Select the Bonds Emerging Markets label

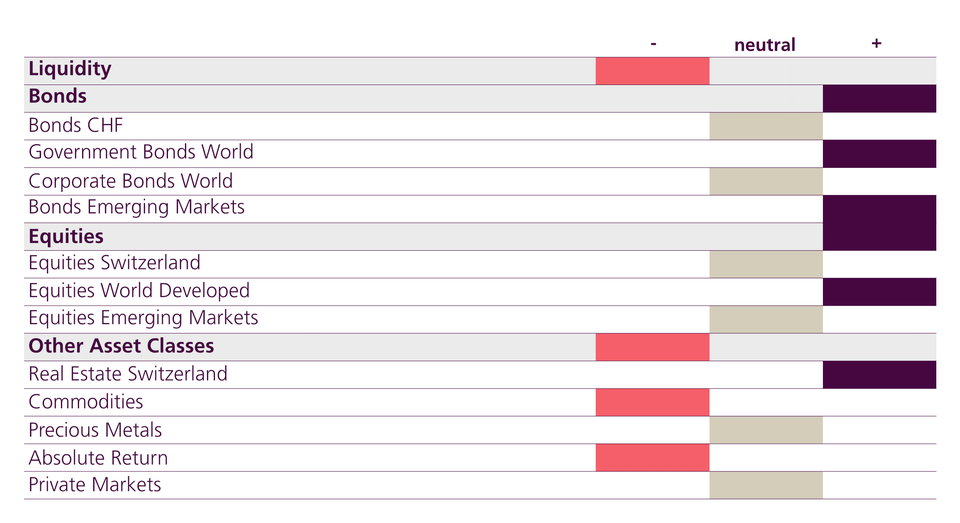pyautogui.click(x=136, y=208)
